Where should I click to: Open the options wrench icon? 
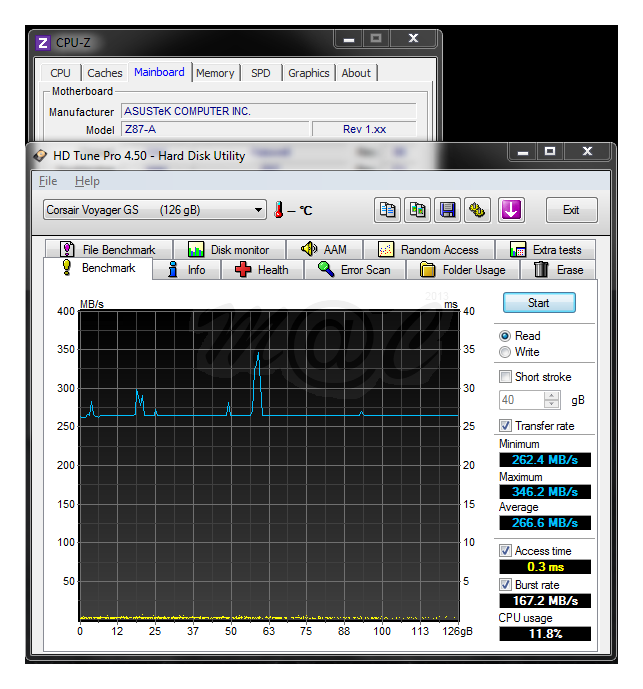coord(477,210)
